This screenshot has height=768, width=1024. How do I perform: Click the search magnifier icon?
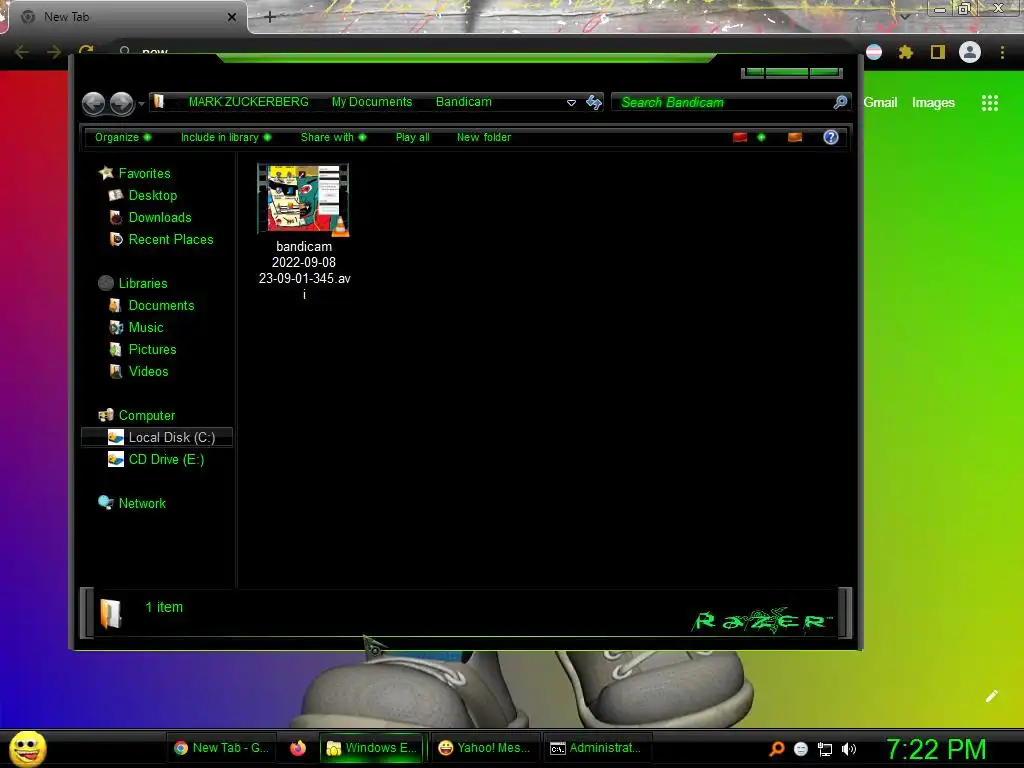tap(840, 102)
